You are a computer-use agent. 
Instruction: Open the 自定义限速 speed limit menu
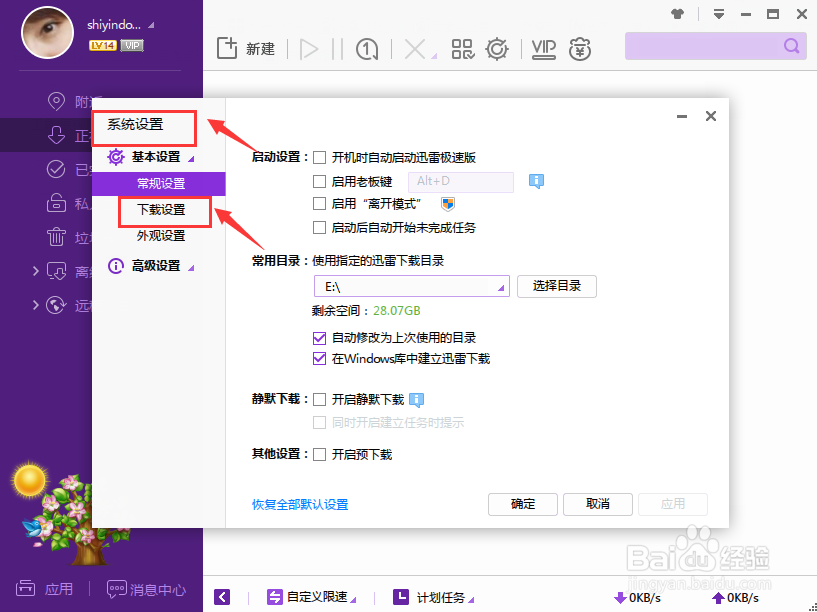(x=312, y=597)
